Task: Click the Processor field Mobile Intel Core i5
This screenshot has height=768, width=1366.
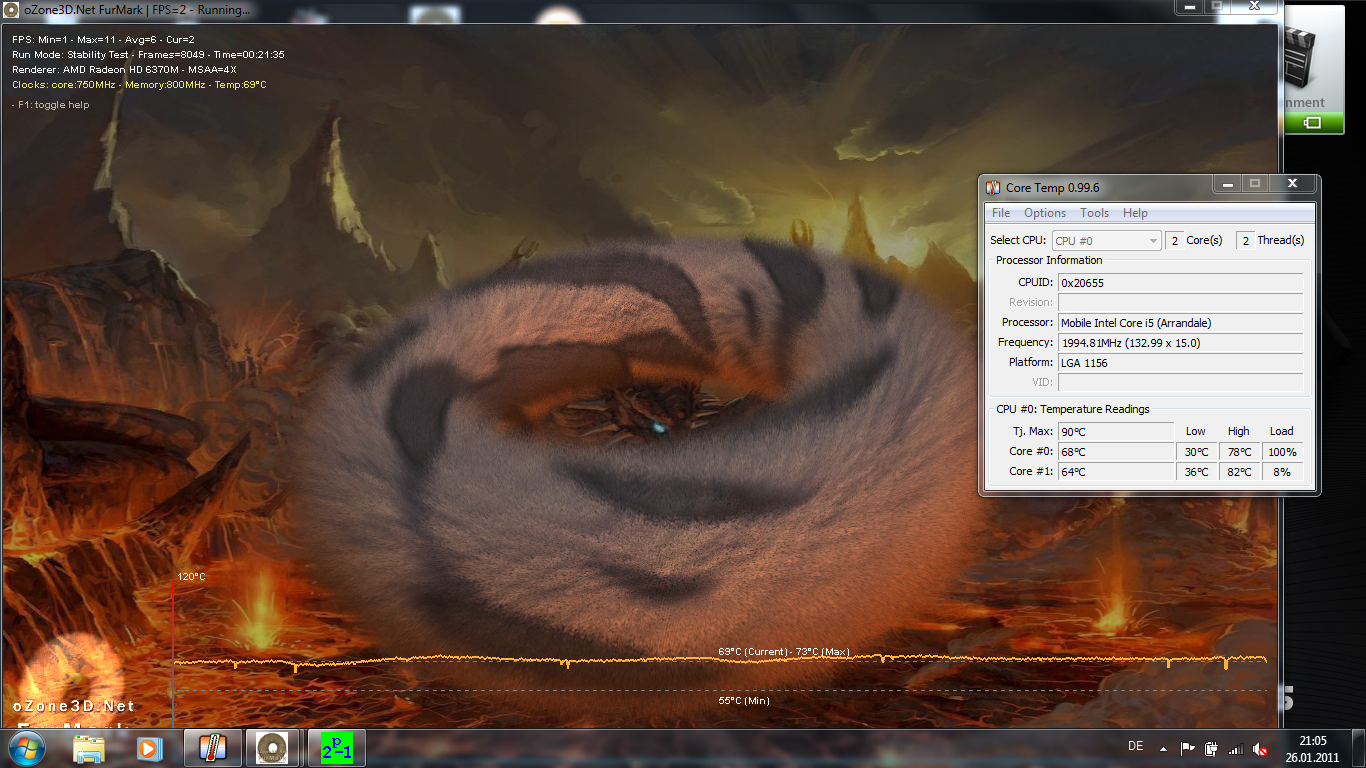Action: click(x=1180, y=323)
